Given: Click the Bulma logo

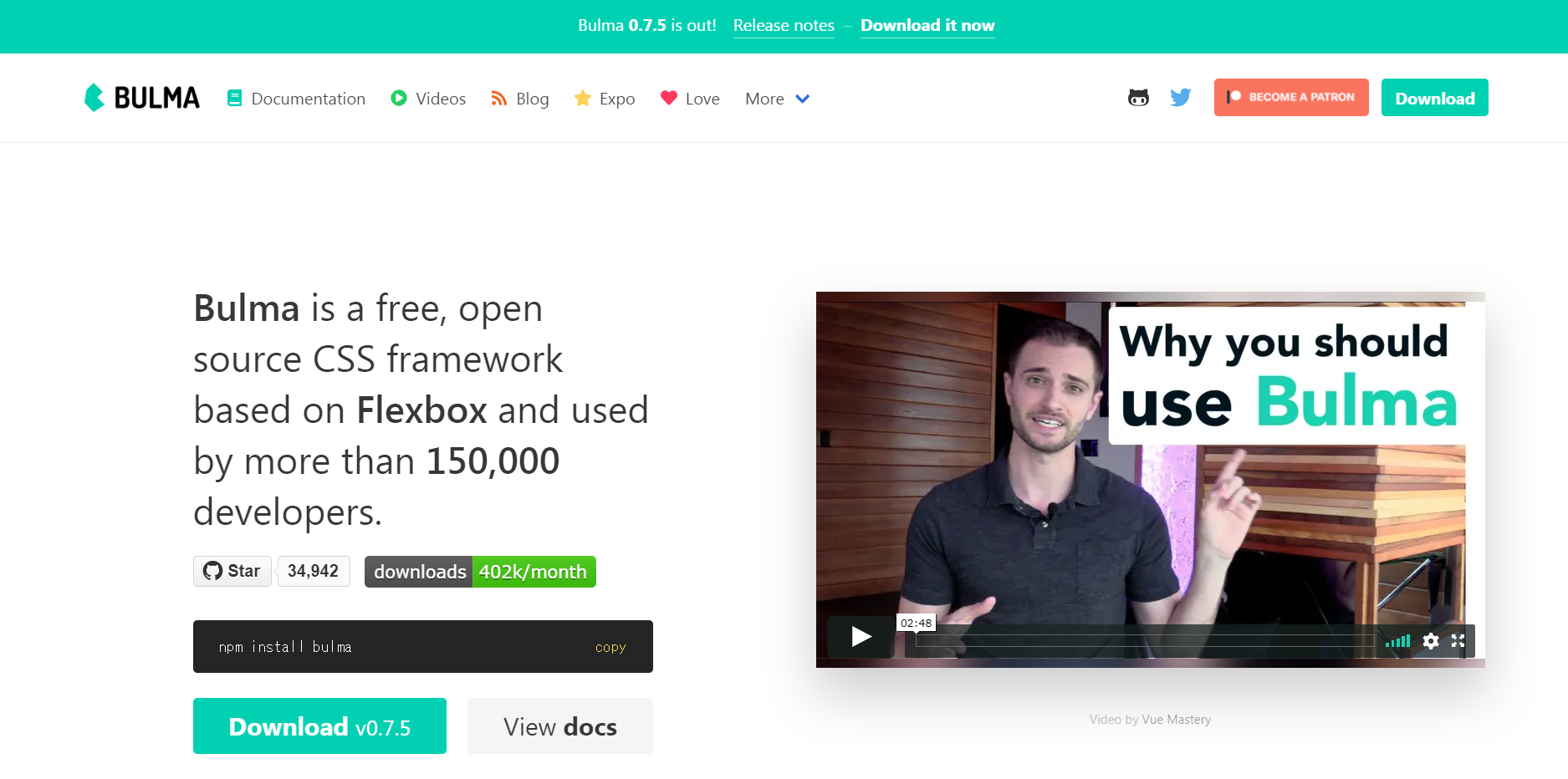Looking at the screenshot, I should coord(142,98).
